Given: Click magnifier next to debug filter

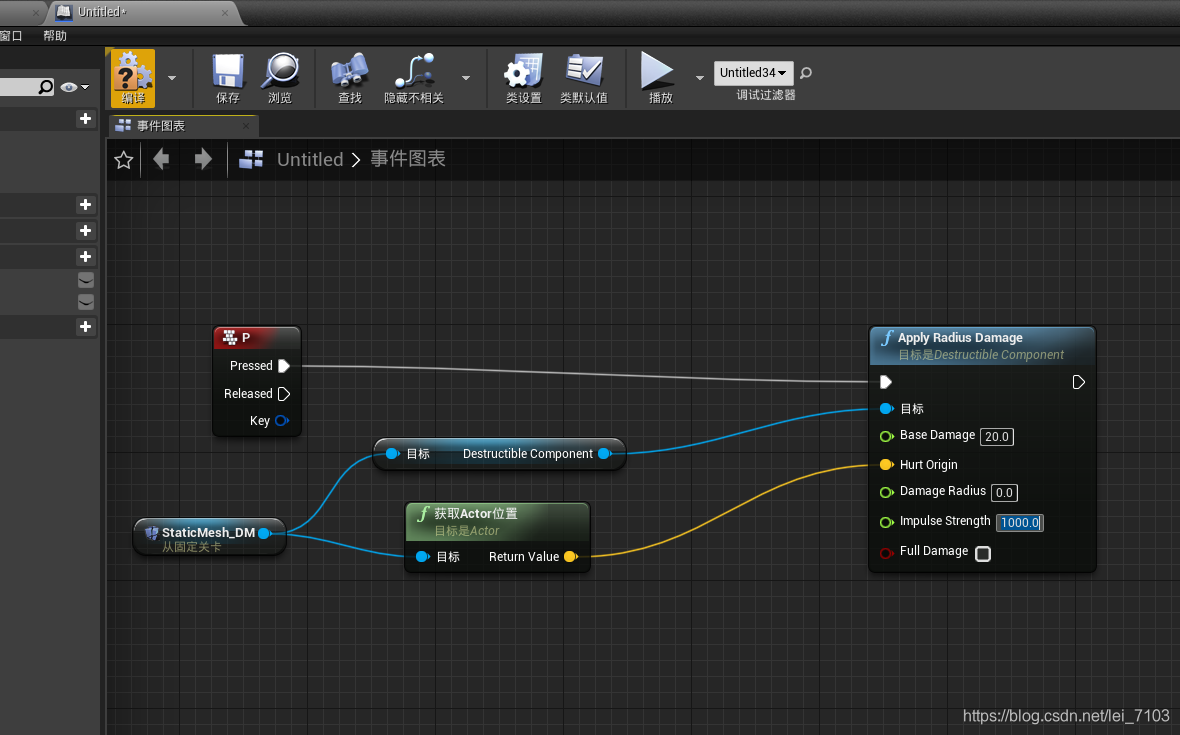Looking at the screenshot, I should 806,73.
